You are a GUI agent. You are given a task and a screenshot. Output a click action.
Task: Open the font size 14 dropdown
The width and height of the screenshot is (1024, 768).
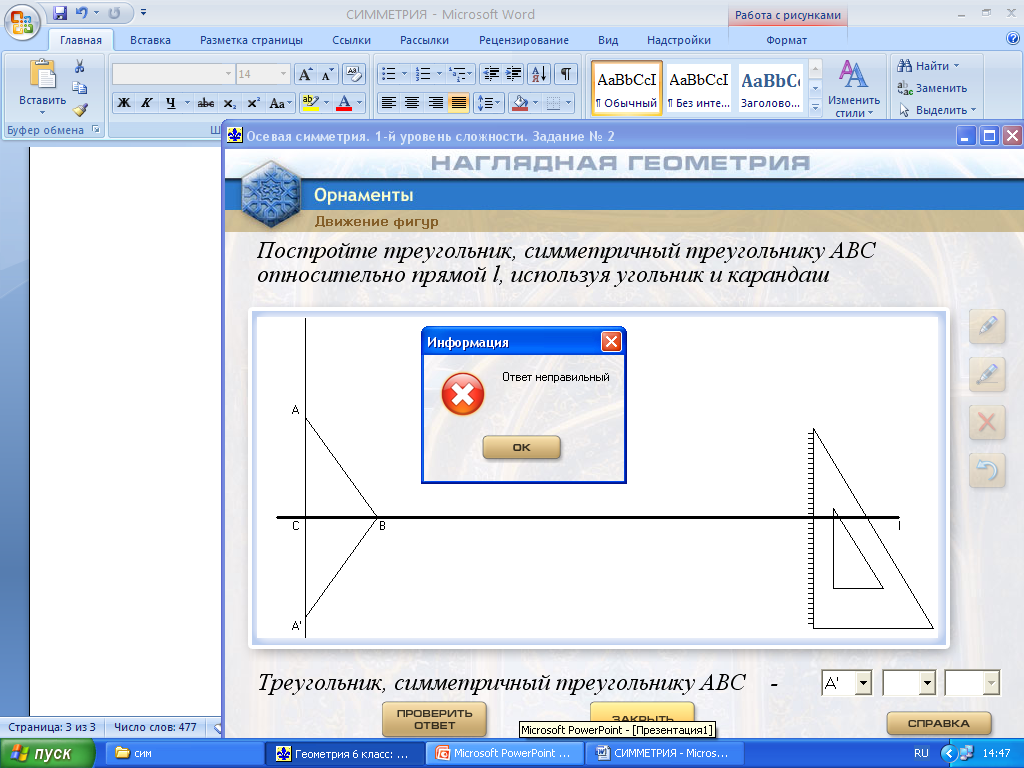pyautogui.click(x=283, y=74)
